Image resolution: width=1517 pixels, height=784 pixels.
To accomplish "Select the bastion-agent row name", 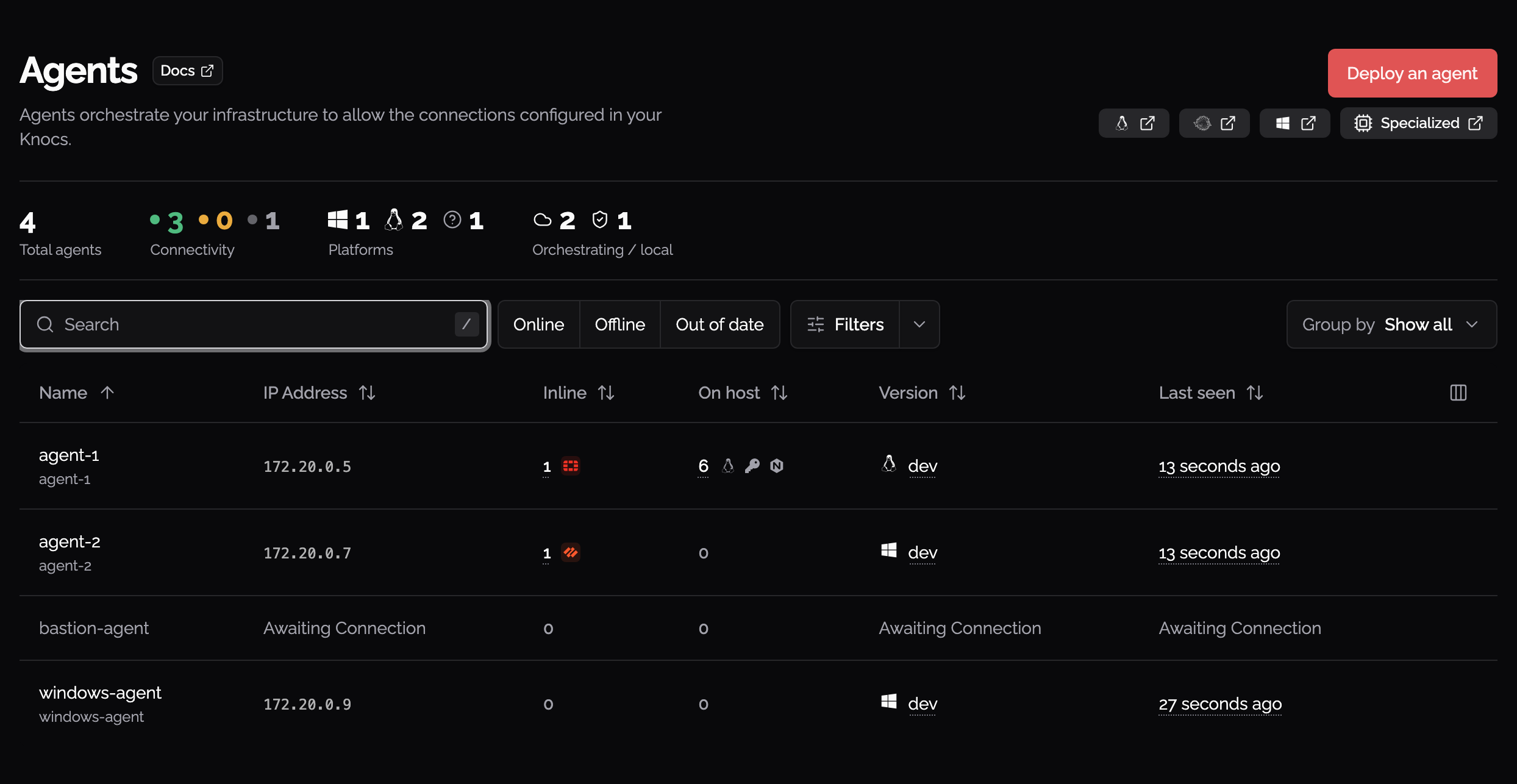I will pyautogui.click(x=94, y=628).
